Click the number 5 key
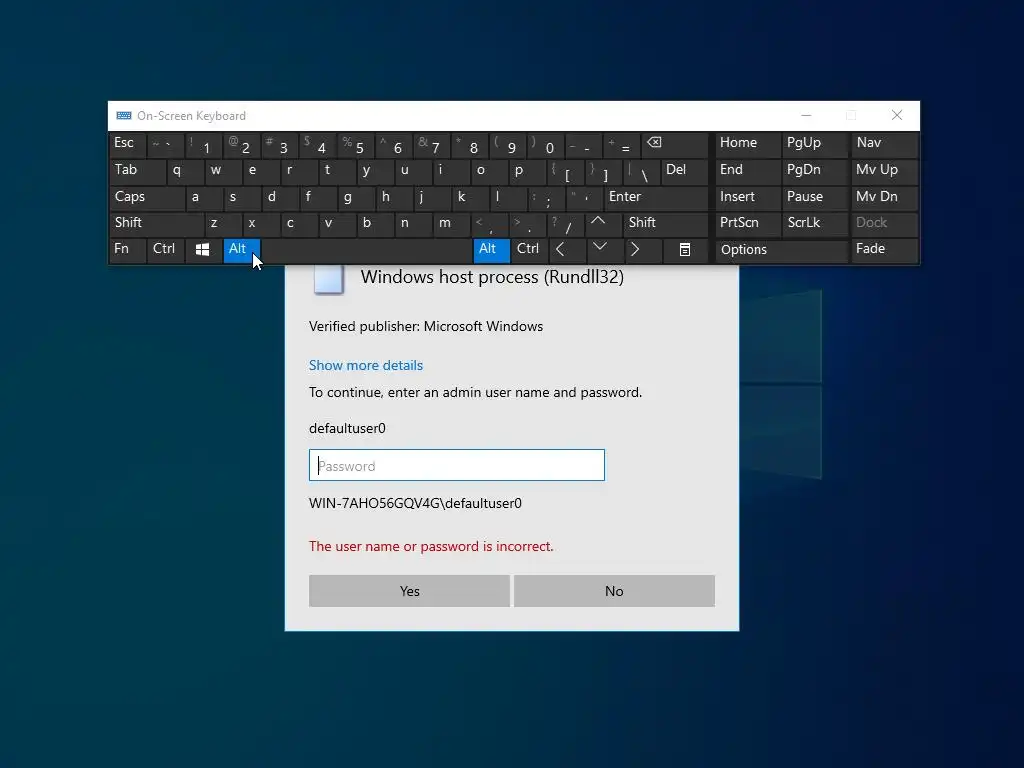Screen dimensions: 1024x768 point(355,145)
